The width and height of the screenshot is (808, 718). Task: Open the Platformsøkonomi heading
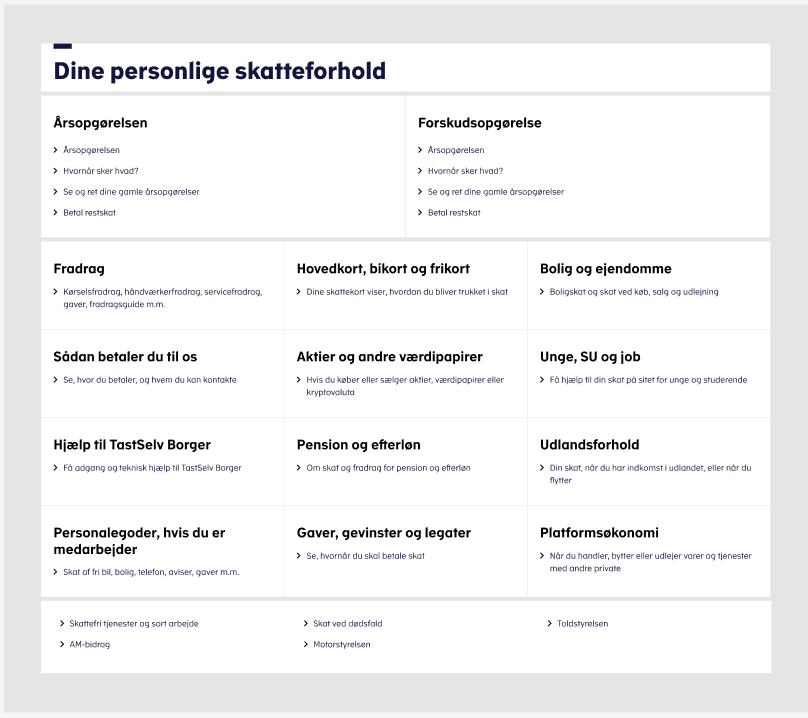(599, 533)
